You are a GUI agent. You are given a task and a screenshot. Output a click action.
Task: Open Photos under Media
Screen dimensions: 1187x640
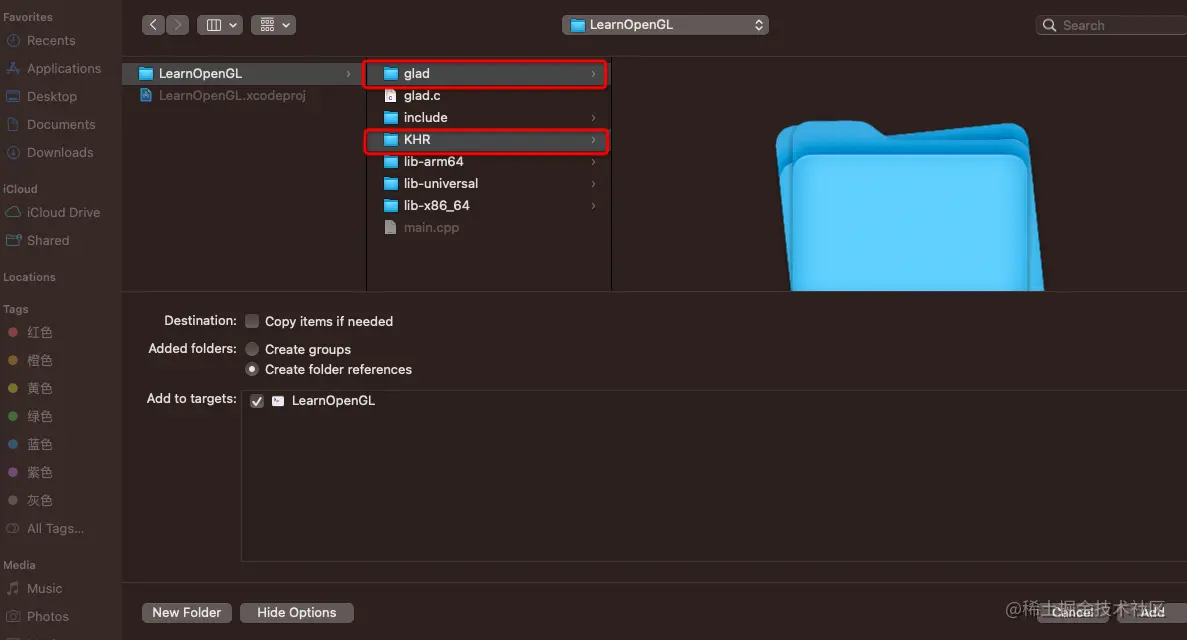coord(47,616)
